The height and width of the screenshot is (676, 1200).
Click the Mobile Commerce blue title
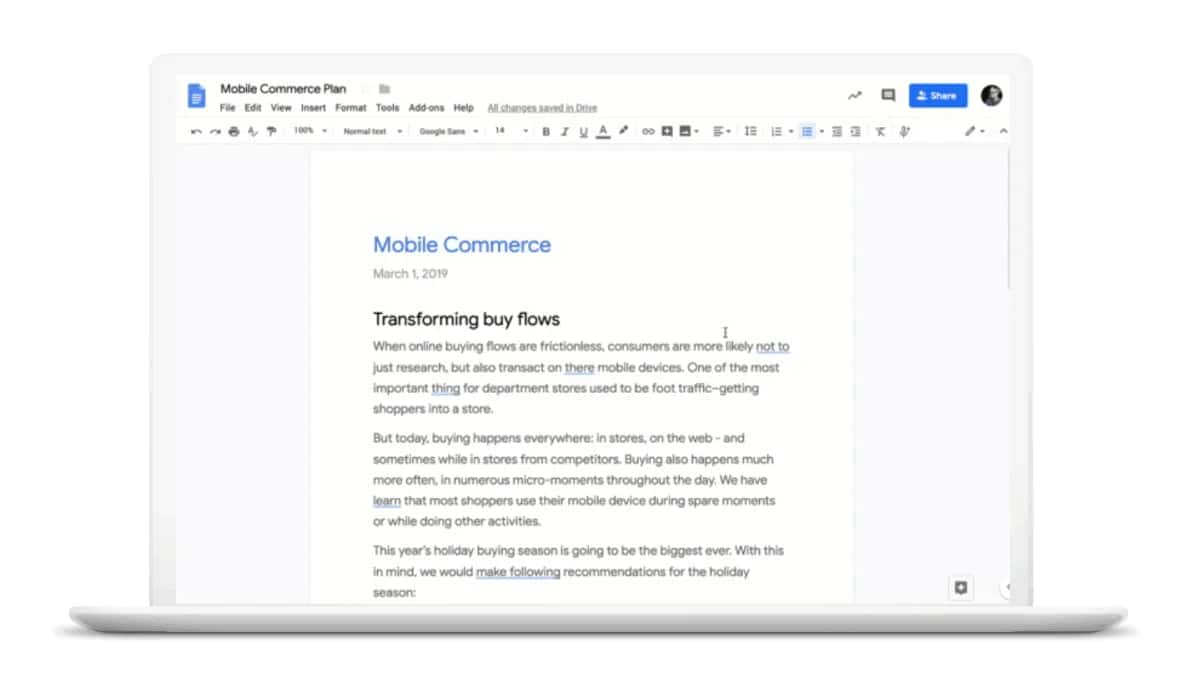462,245
